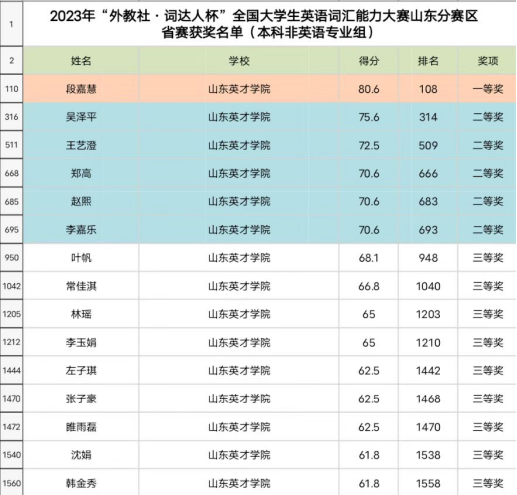
Task: Click the 姓名 column header cell
Action: coord(81,61)
